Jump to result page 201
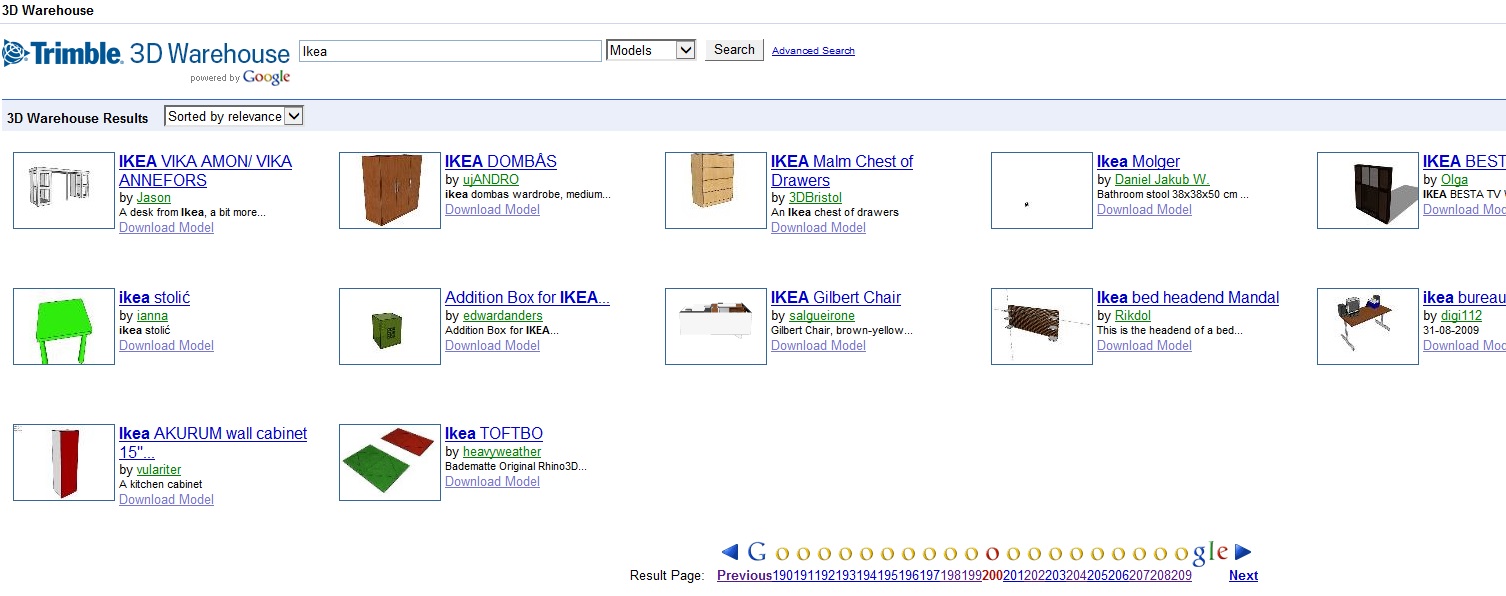This screenshot has height=596, width=1506. click(1014, 575)
